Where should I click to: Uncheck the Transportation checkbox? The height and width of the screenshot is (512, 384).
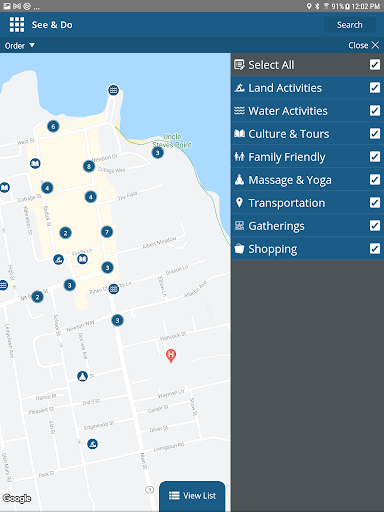point(375,203)
